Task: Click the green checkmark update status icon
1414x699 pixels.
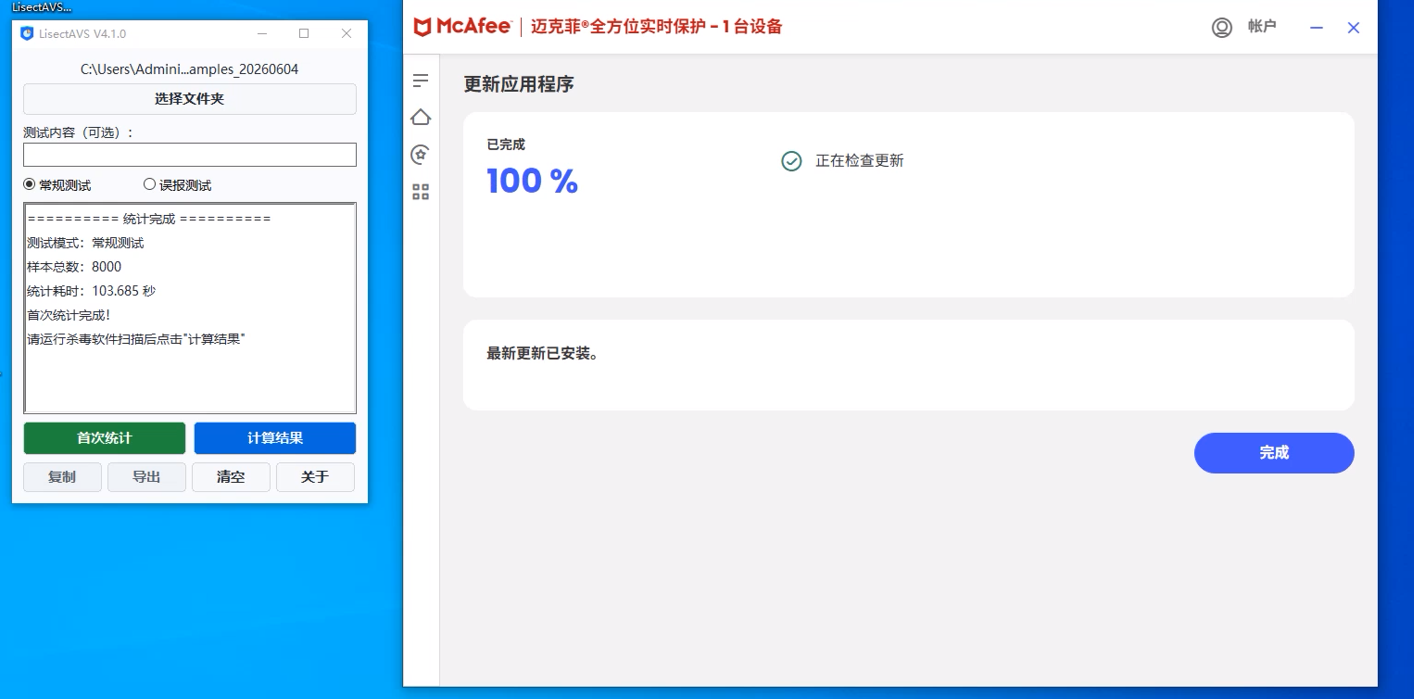Action: click(x=791, y=161)
